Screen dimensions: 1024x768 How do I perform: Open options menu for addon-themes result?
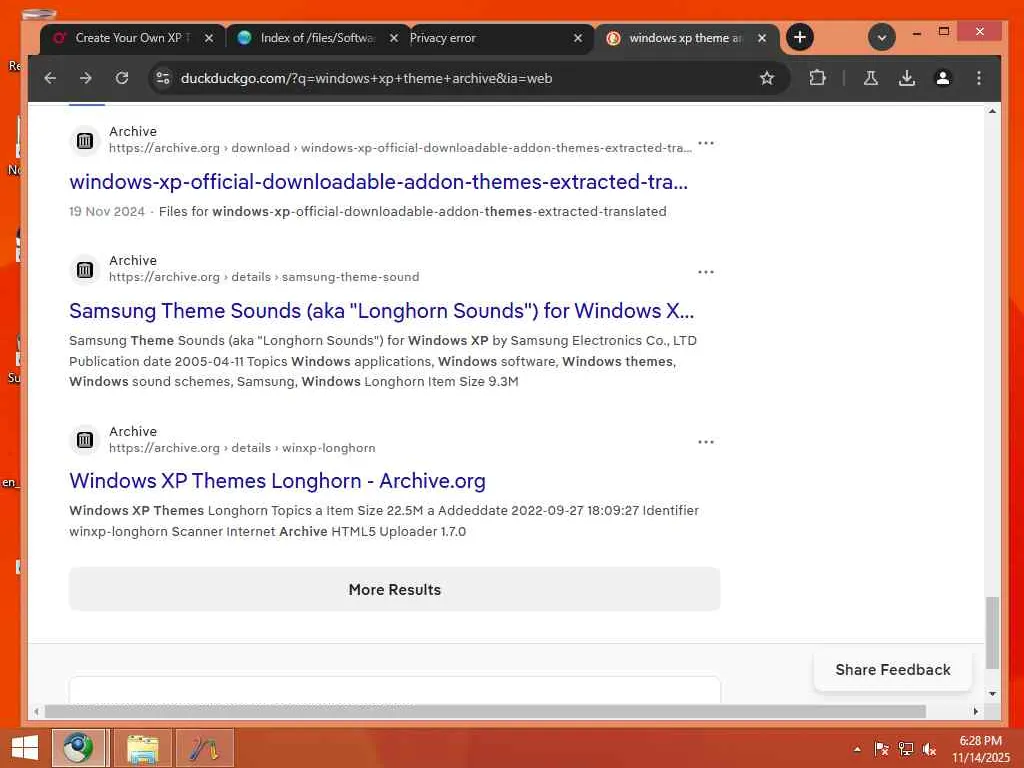click(706, 143)
